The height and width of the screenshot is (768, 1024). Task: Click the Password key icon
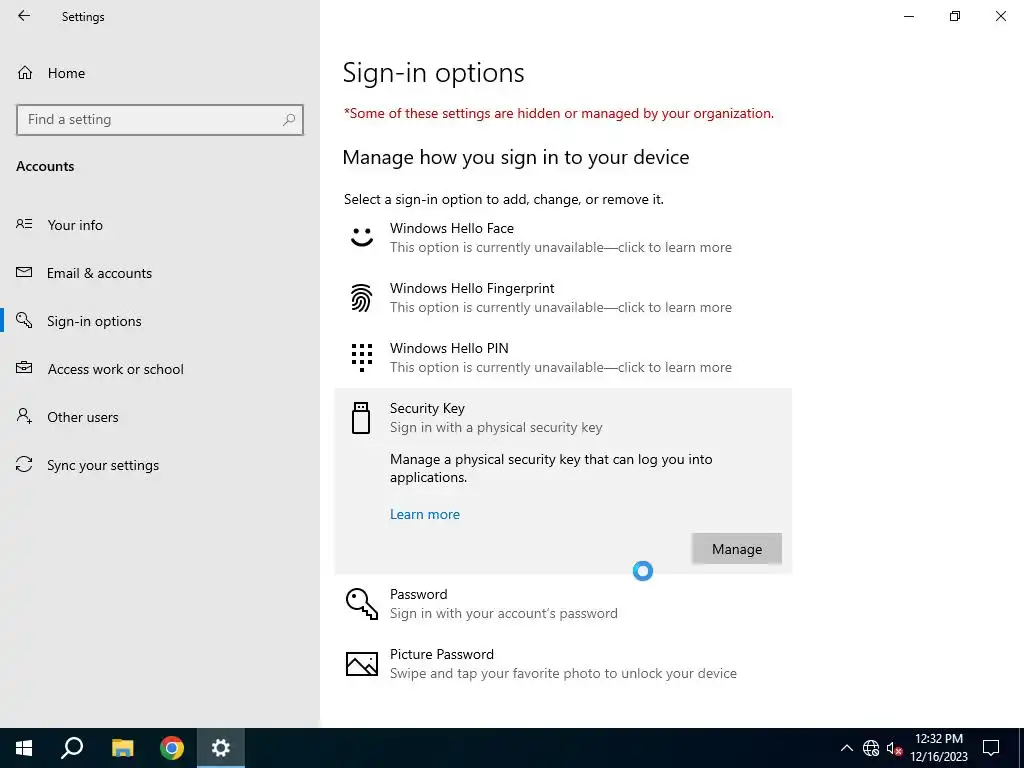pos(362,603)
